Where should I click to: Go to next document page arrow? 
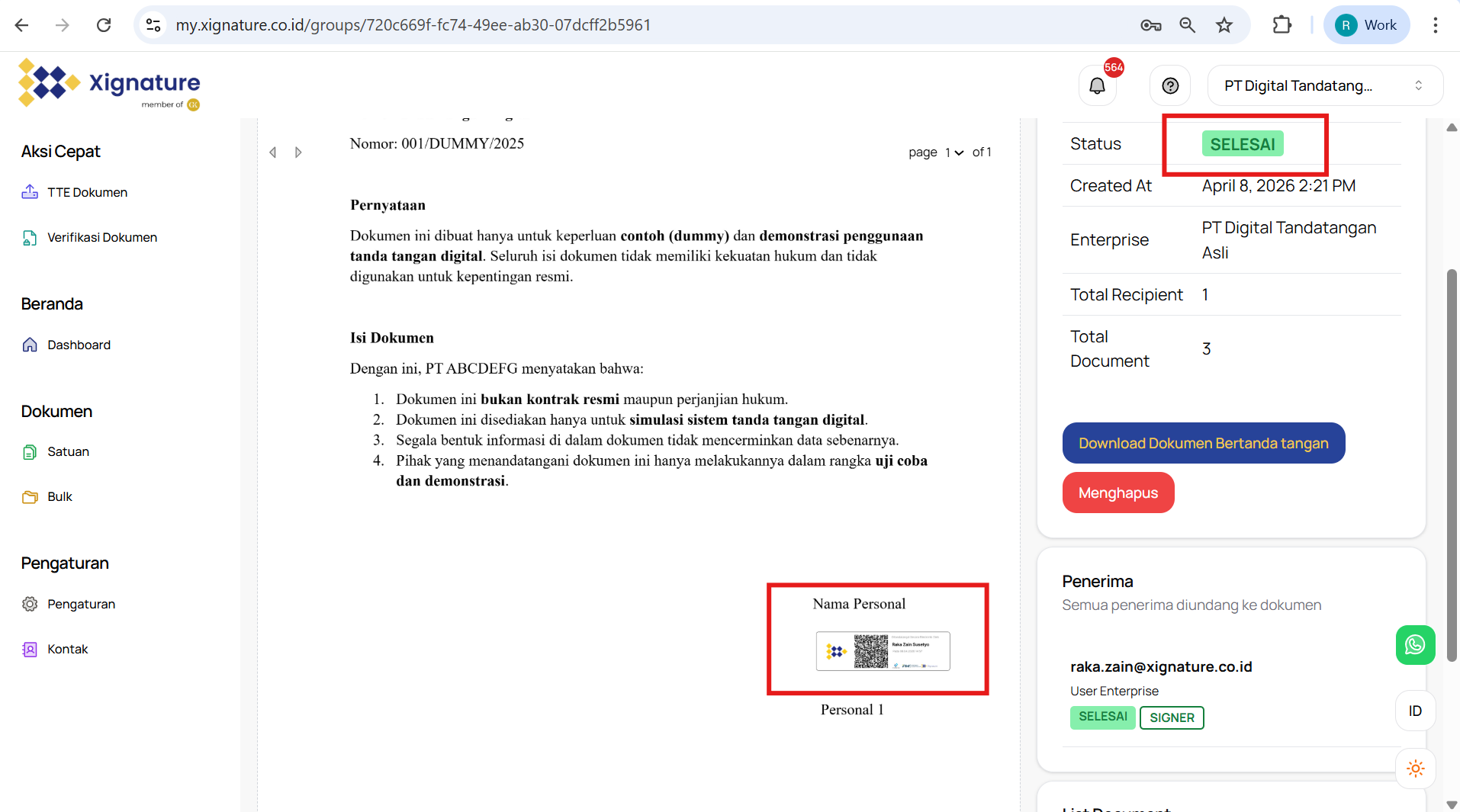pyautogui.click(x=298, y=152)
